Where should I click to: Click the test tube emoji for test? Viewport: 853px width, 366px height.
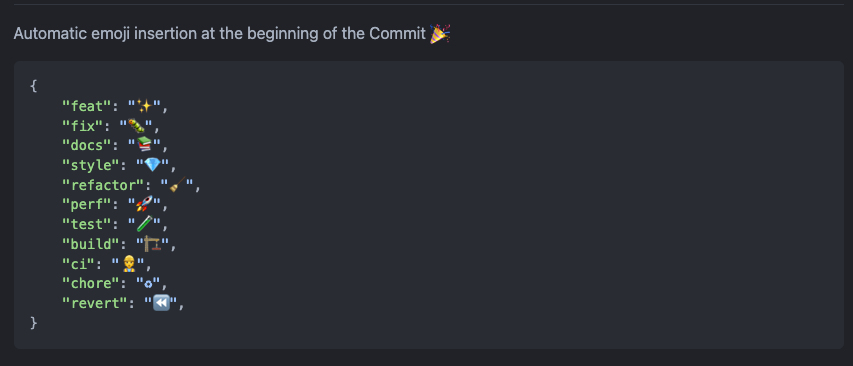pyautogui.click(x=144, y=224)
